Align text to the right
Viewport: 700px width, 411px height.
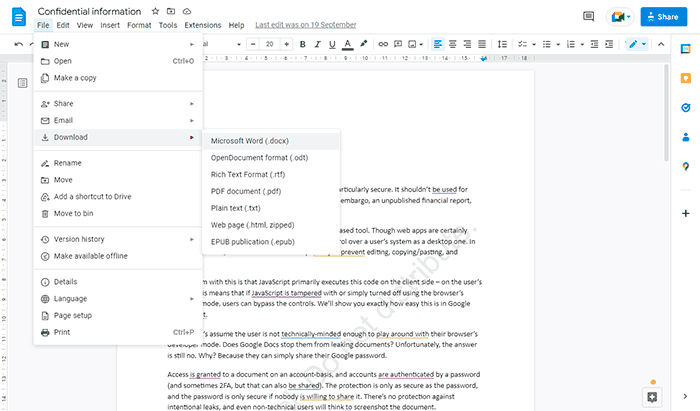(x=467, y=44)
